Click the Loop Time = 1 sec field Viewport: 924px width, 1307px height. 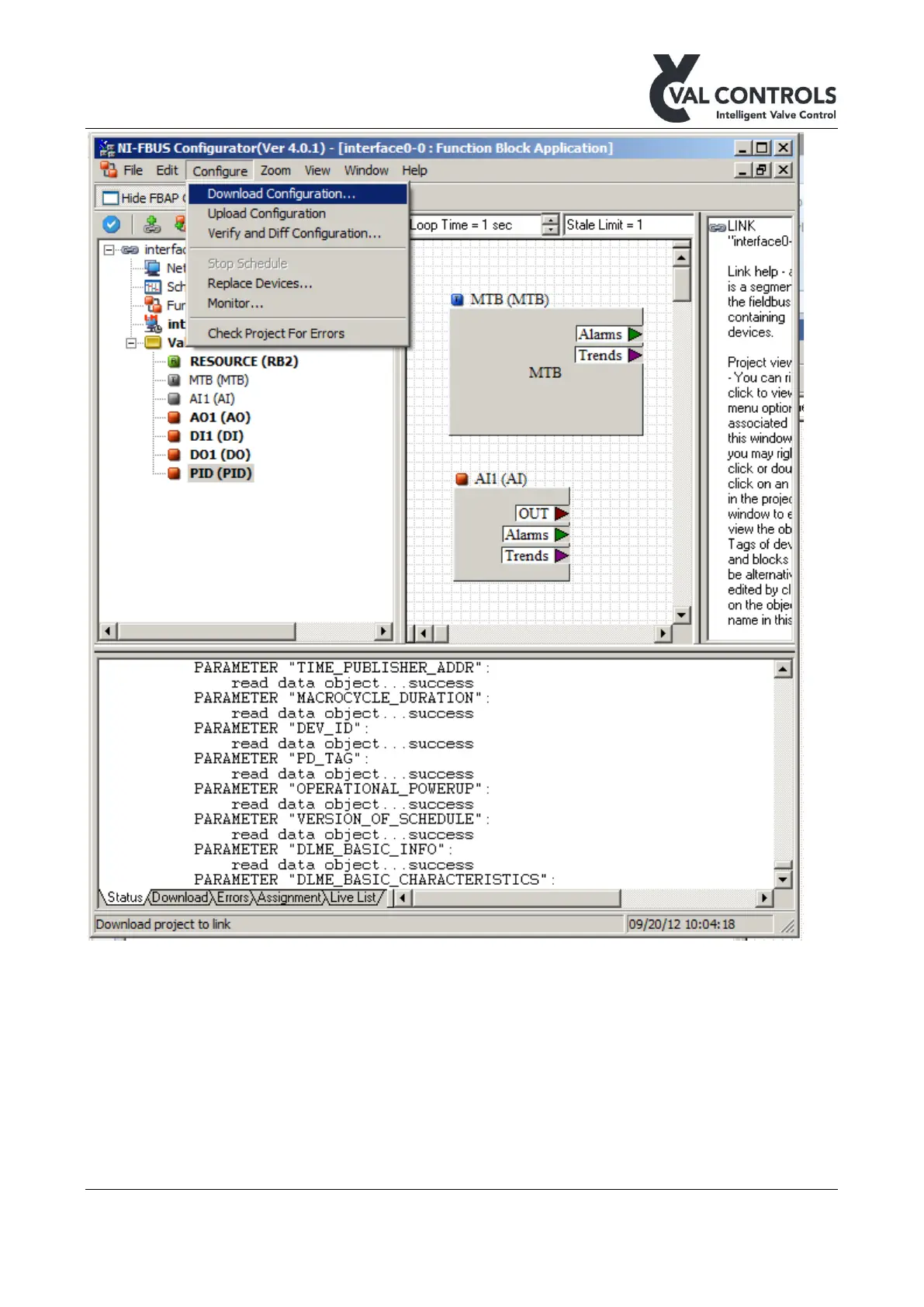(x=475, y=225)
